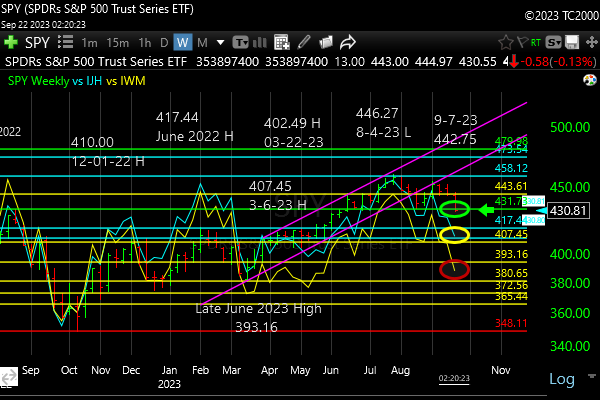The width and height of the screenshot is (600, 400).
Task: Open the symbol list icon beside SPY
Action: tap(67, 43)
